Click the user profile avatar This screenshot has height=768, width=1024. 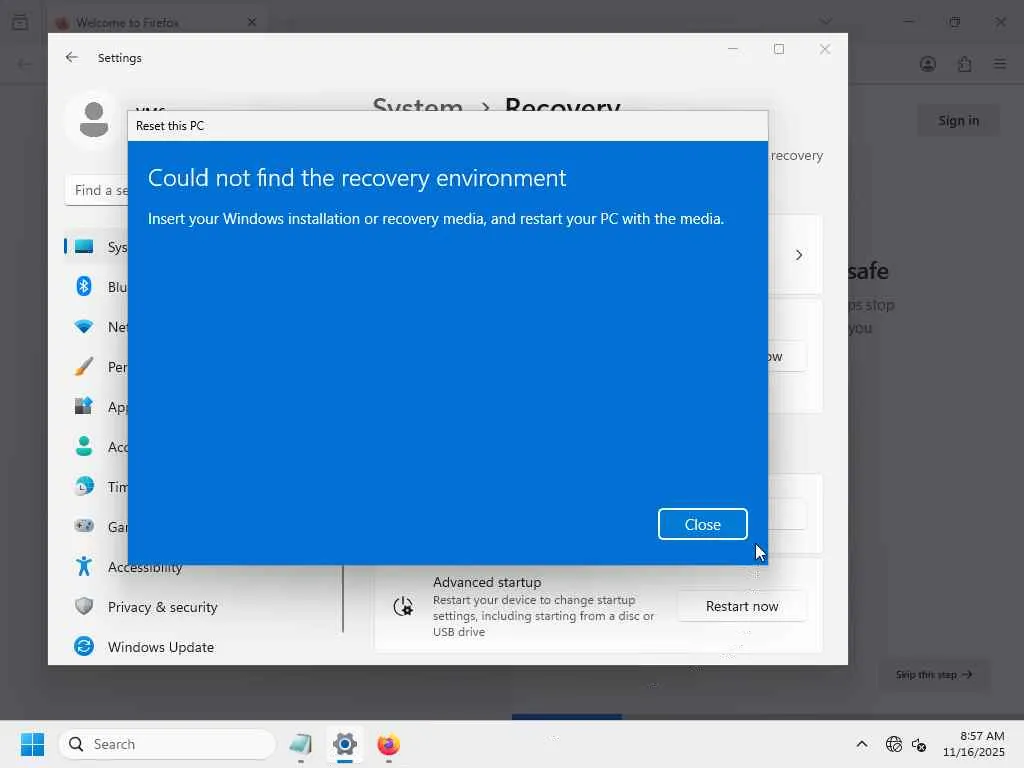(93, 120)
